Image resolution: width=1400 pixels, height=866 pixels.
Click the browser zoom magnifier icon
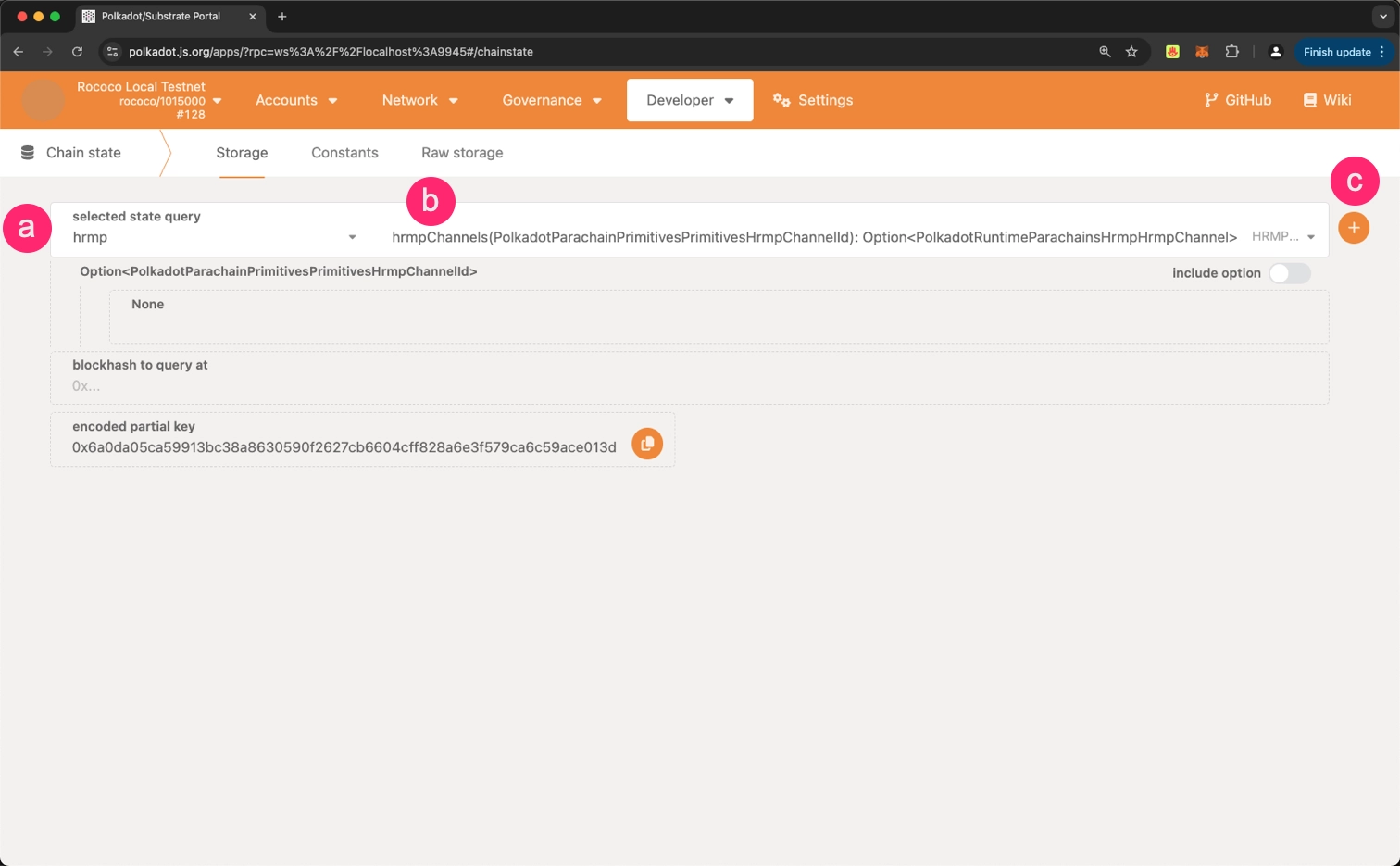click(1105, 52)
